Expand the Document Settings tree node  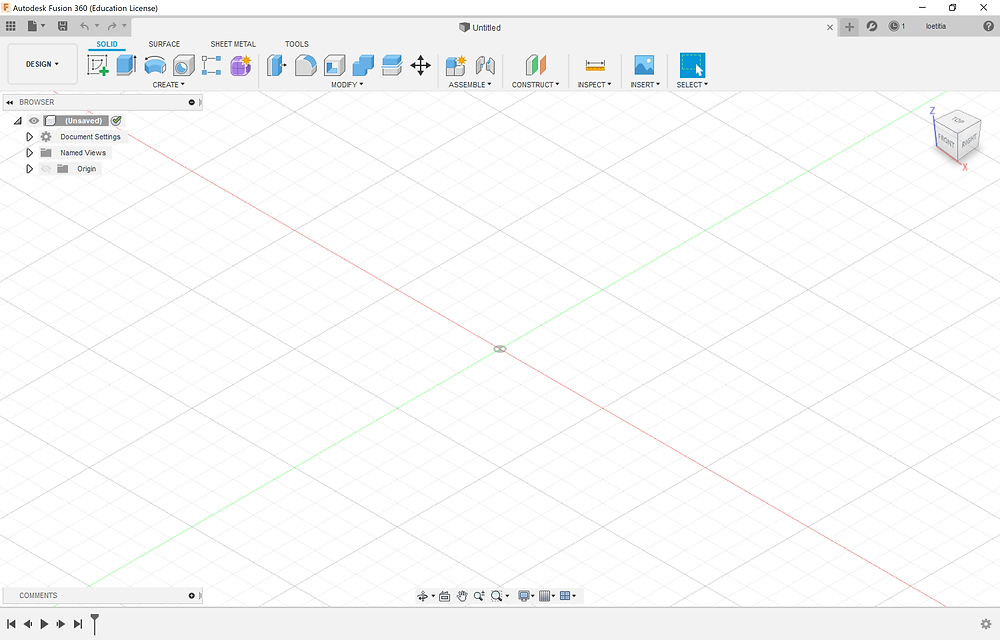(29, 136)
